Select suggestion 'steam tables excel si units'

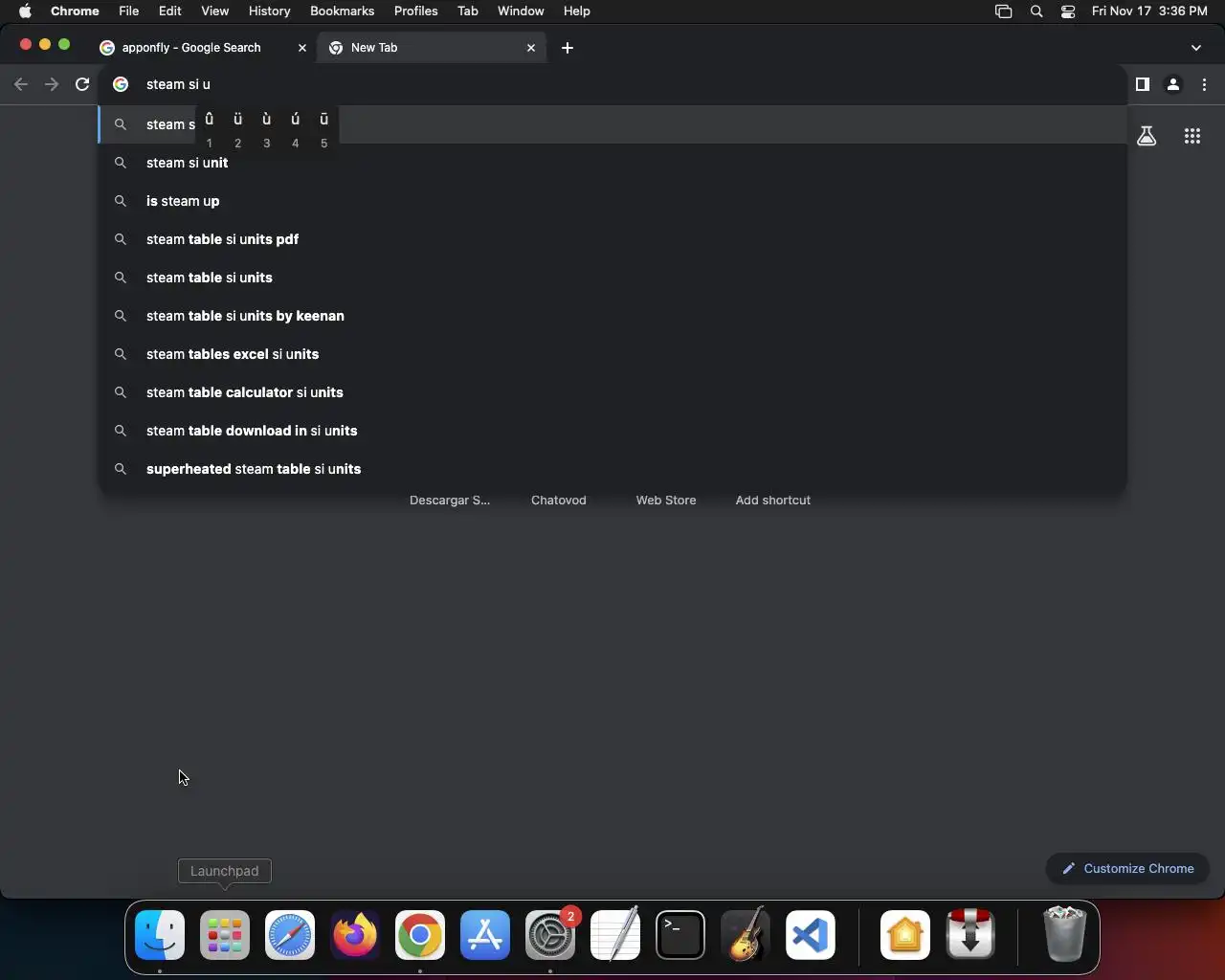pos(612,354)
